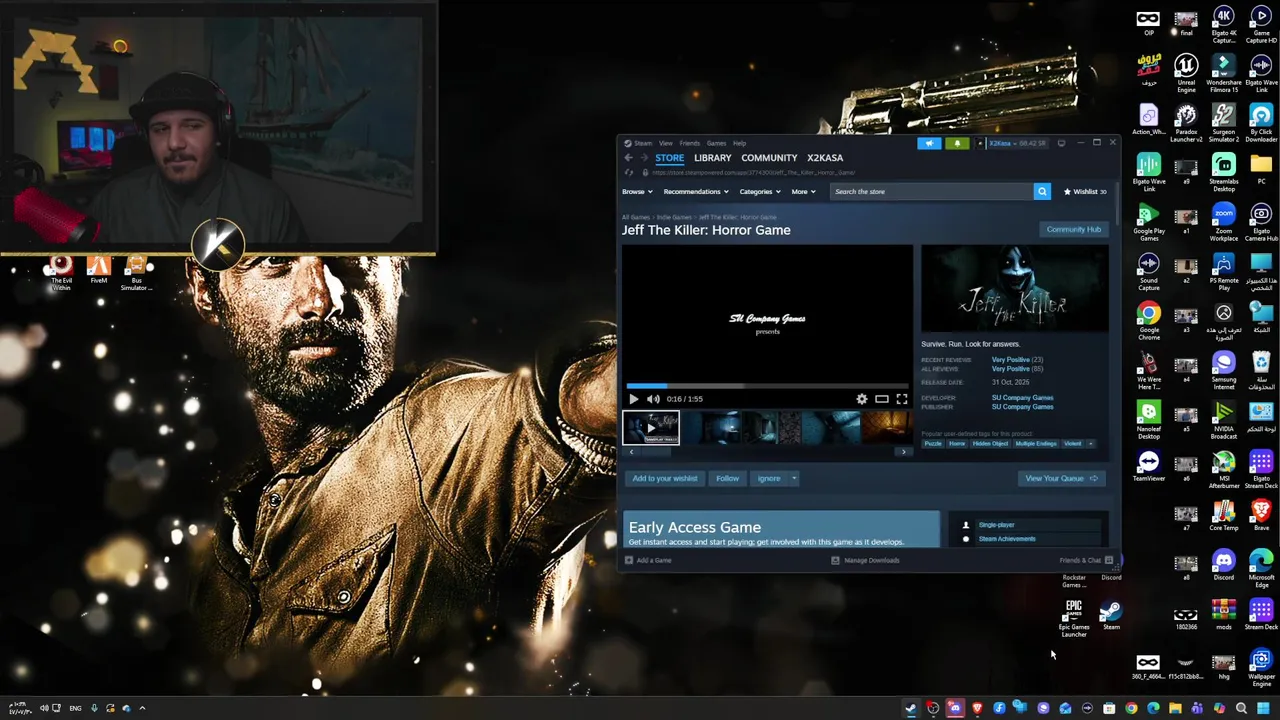Image resolution: width=1280 pixels, height=720 pixels.
Task: Open the Community Hub button
Action: (x=1074, y=229)
